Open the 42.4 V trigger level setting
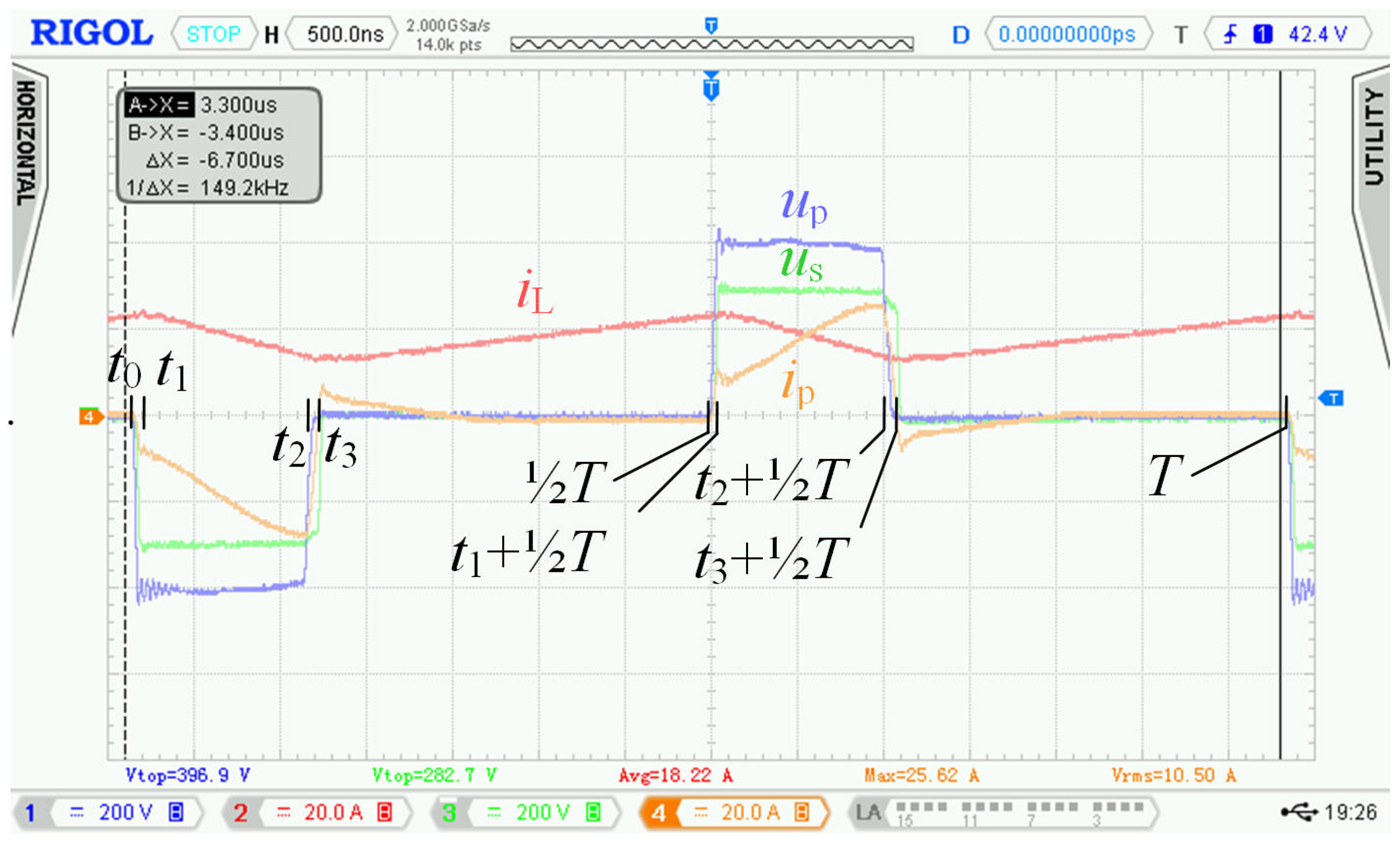1400x851 pixels. (x=1317, y=35)
